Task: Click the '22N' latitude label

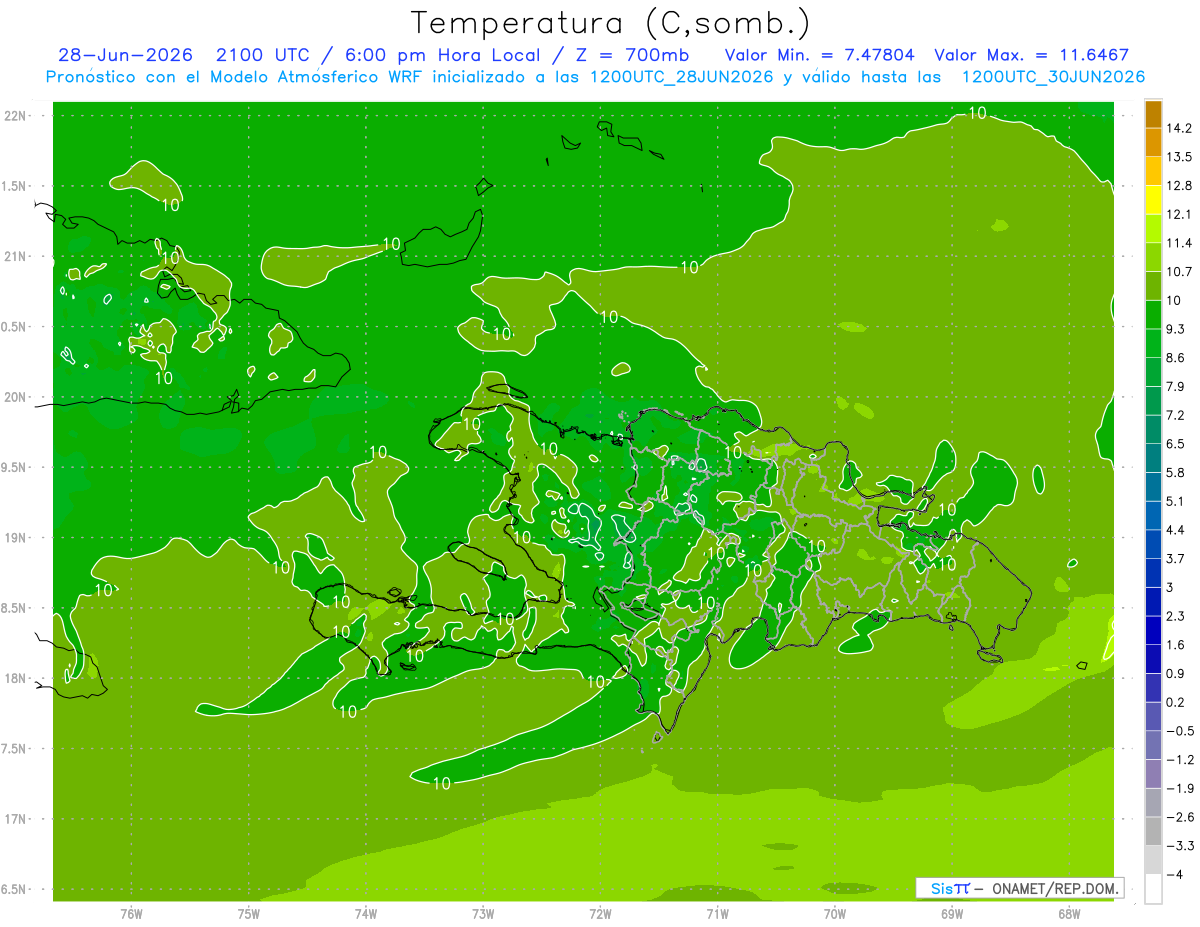Action: click(x=15, y=116)
